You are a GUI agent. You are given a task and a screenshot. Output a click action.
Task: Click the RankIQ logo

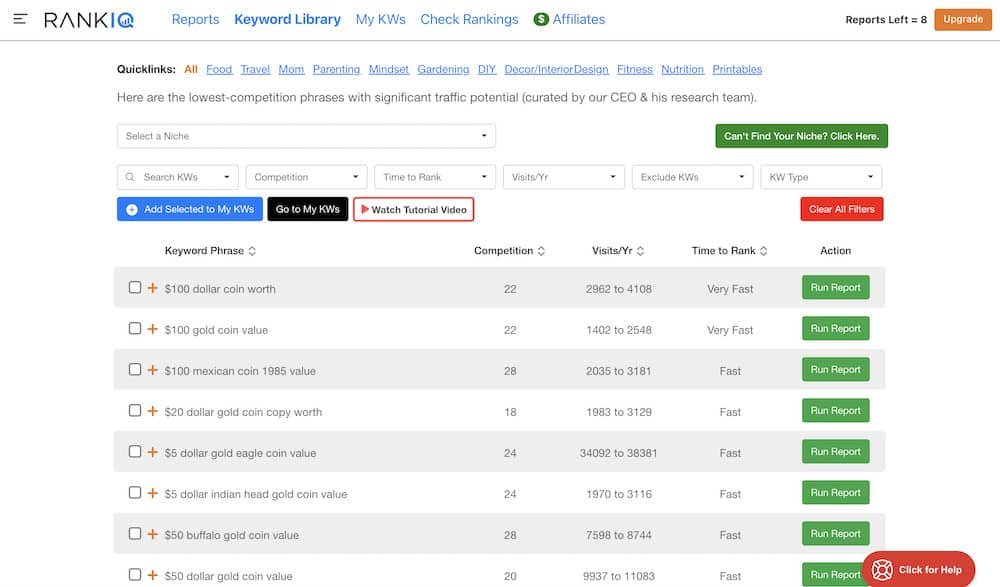tap(89, 20)
